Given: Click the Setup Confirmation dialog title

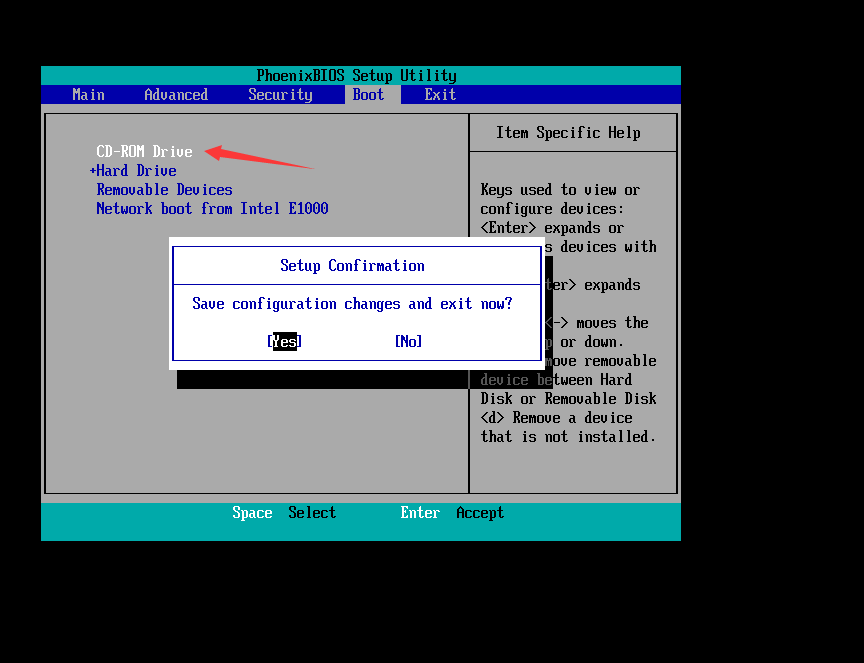Looking at the screenshot, I should pos(352,266).
